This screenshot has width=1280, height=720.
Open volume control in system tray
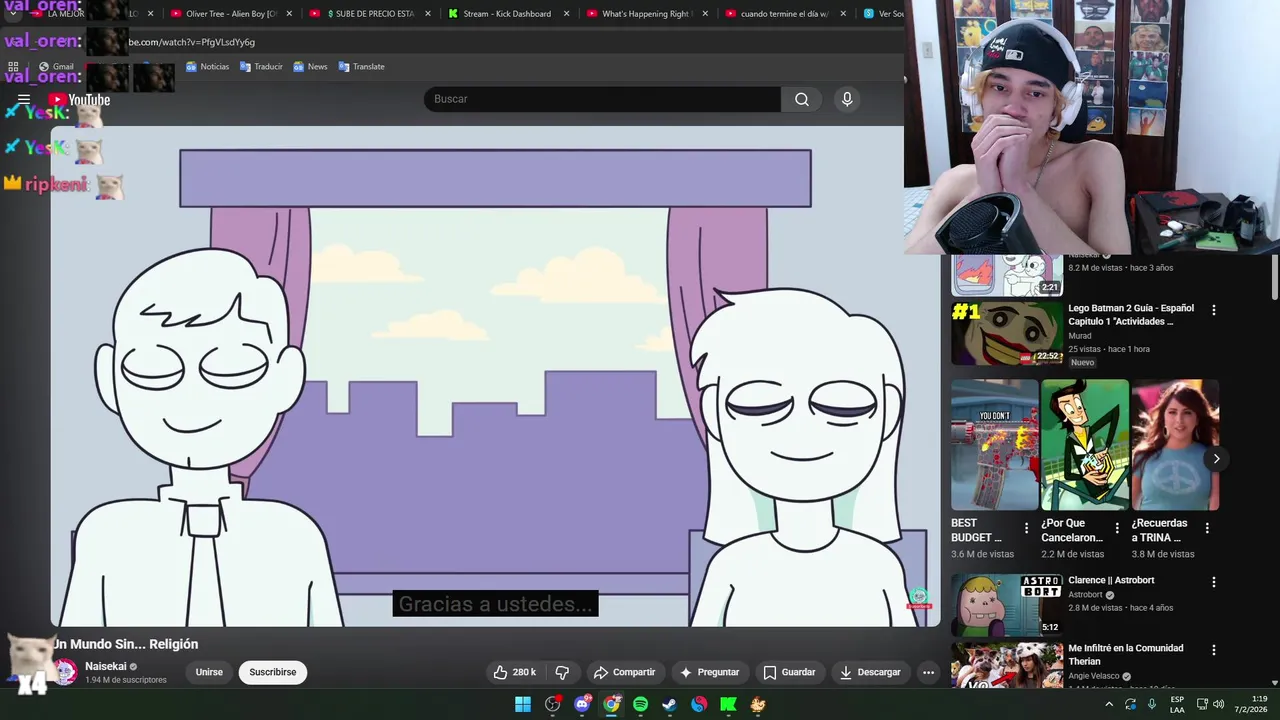(1218, 704)
